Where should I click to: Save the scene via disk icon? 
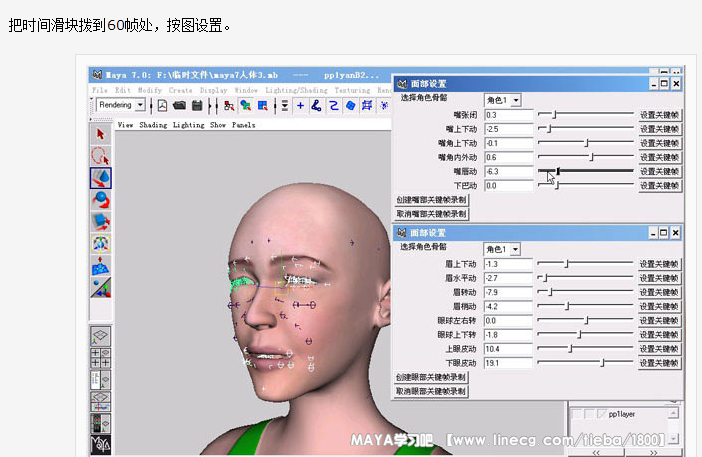tap(197, 106)
